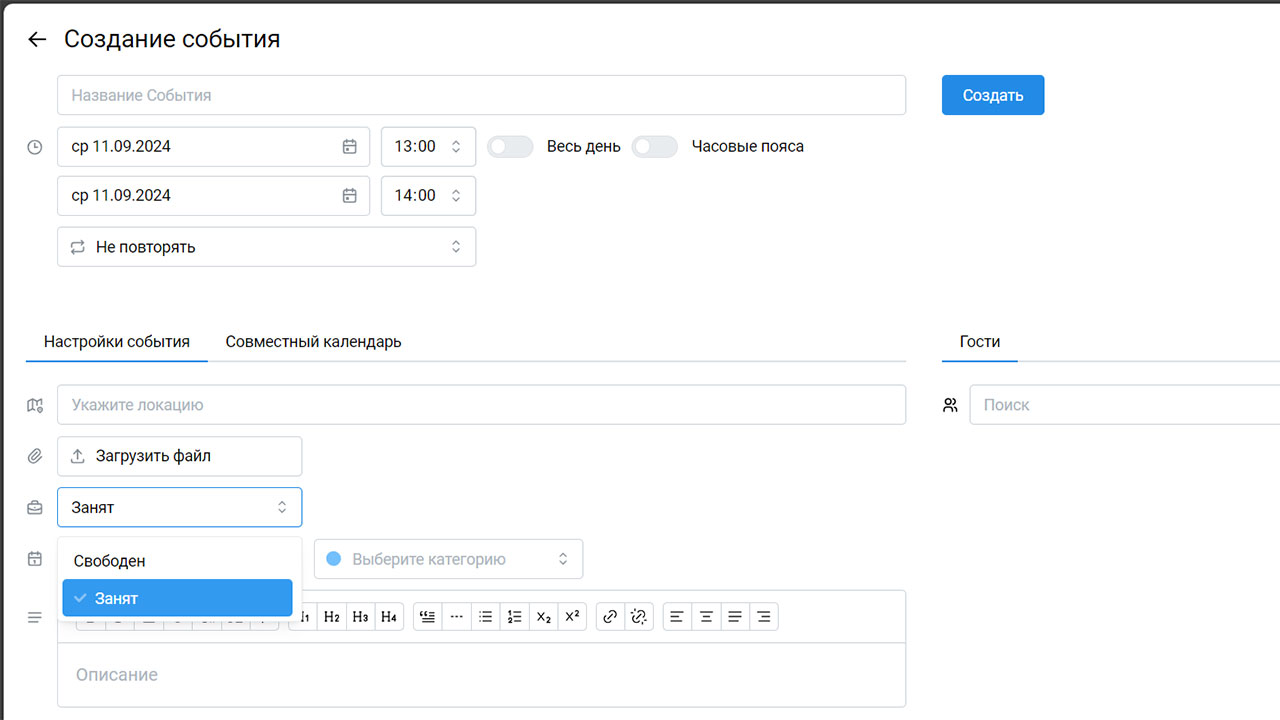
Task: Click the upload icon in Загрузить файл
Action: point(78,456)
